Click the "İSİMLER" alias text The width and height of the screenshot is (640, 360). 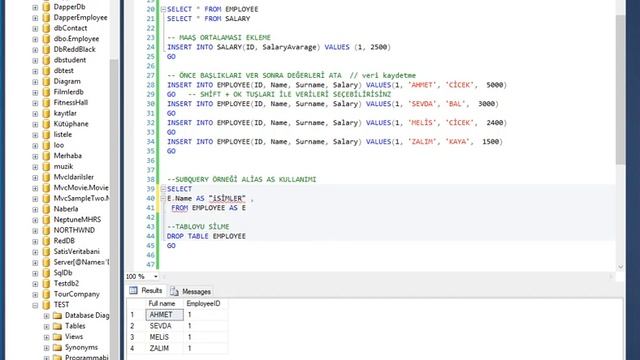(x=227, y=198)
